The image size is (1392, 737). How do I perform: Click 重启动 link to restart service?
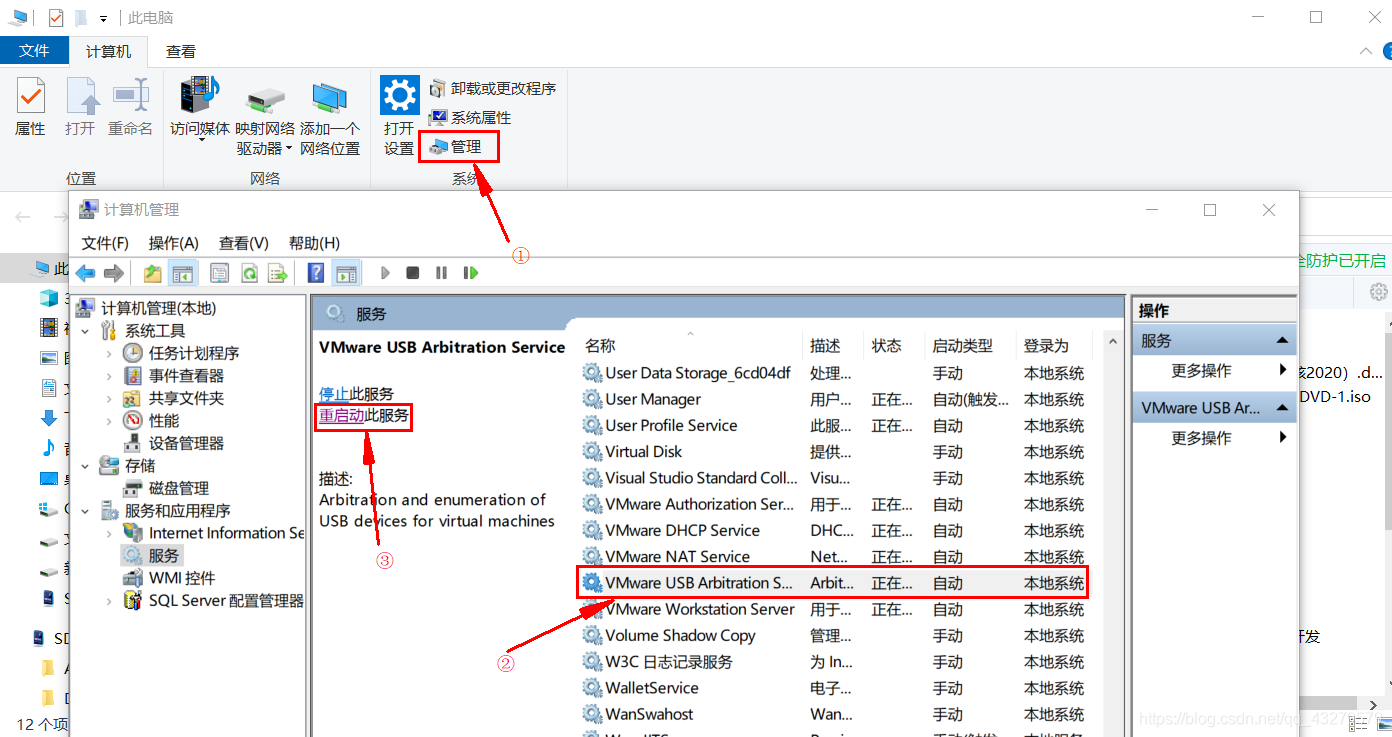pos(342,415)
